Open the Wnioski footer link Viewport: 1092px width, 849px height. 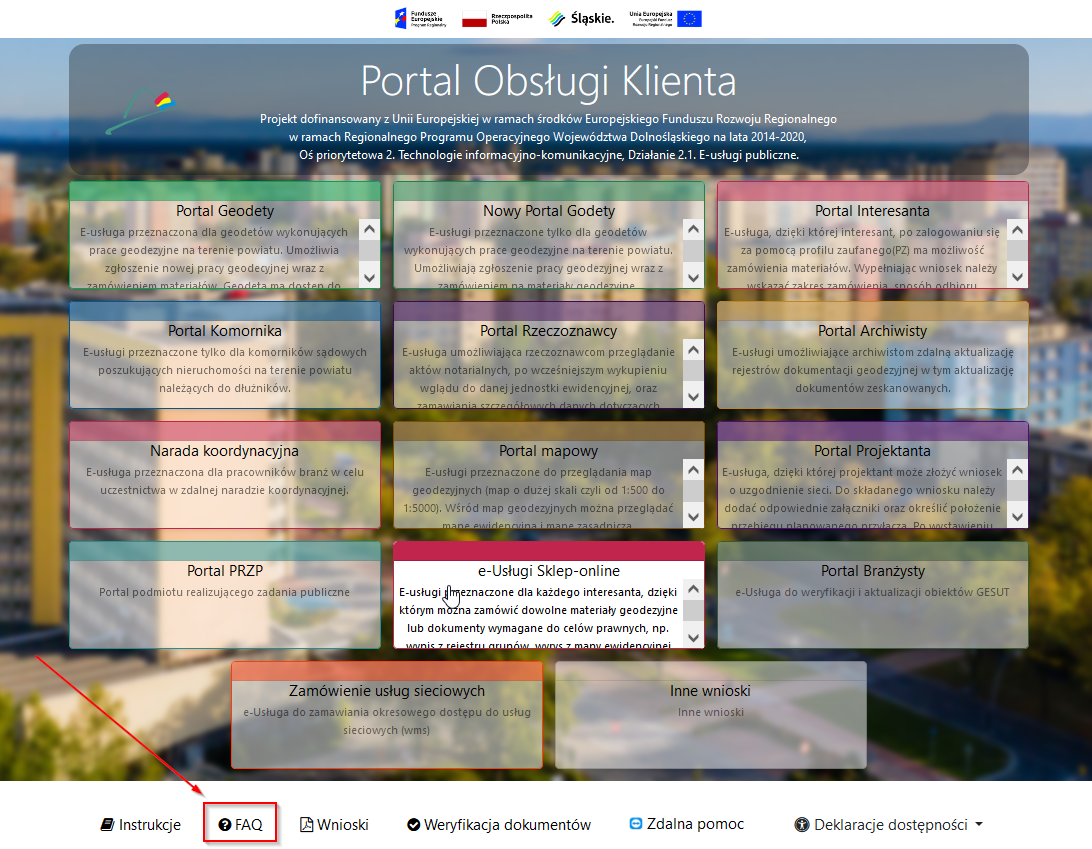(x=343, y=825)
